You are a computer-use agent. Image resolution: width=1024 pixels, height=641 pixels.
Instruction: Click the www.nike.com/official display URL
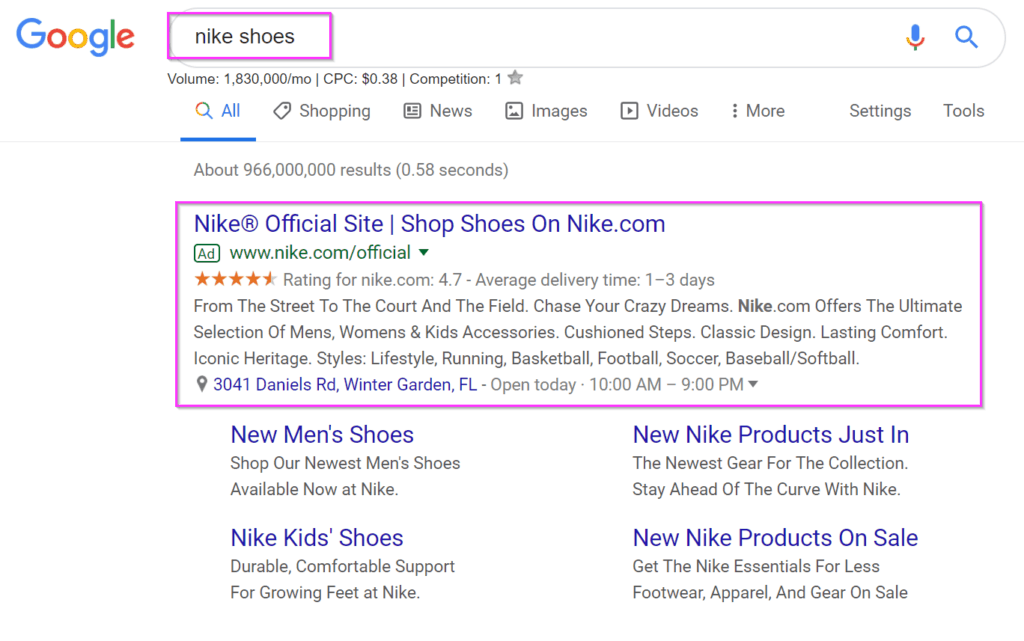[x=320, y=253]
